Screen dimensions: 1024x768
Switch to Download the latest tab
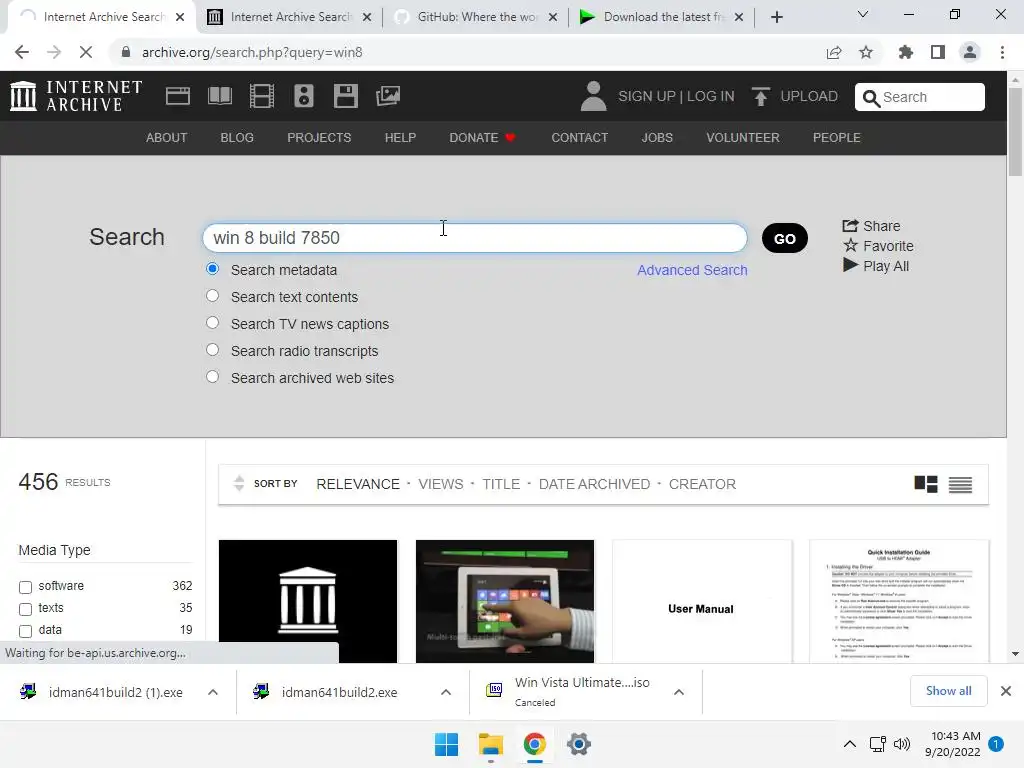(663, 17)
